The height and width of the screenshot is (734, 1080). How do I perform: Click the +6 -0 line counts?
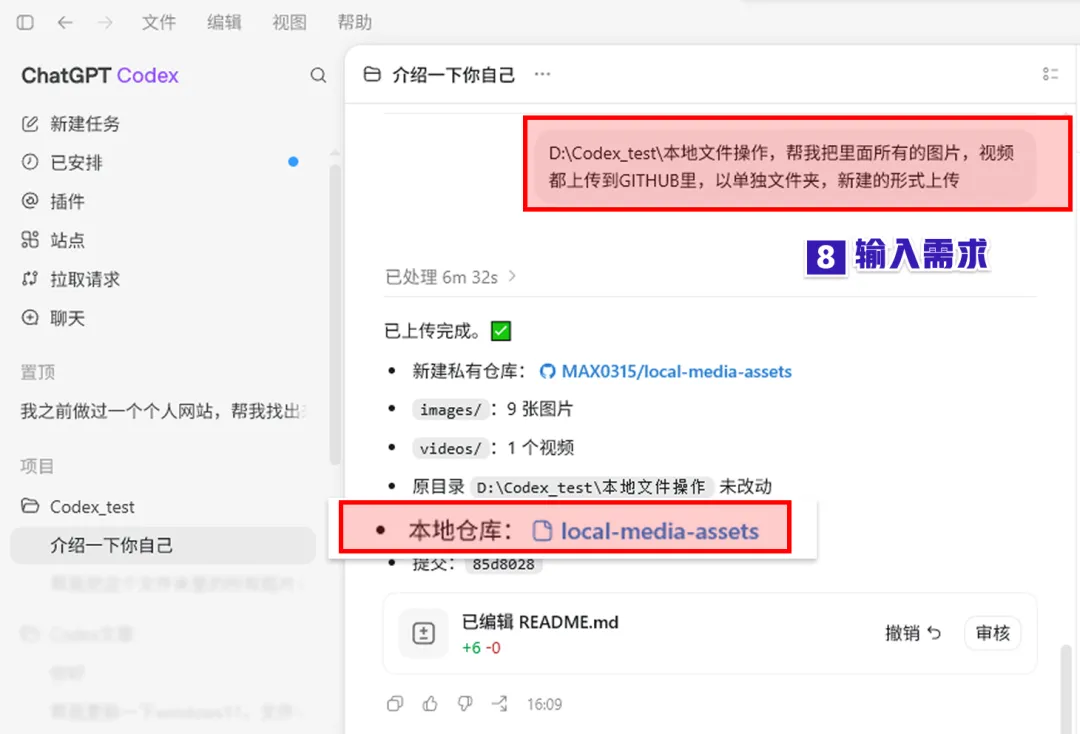[481, 648]
